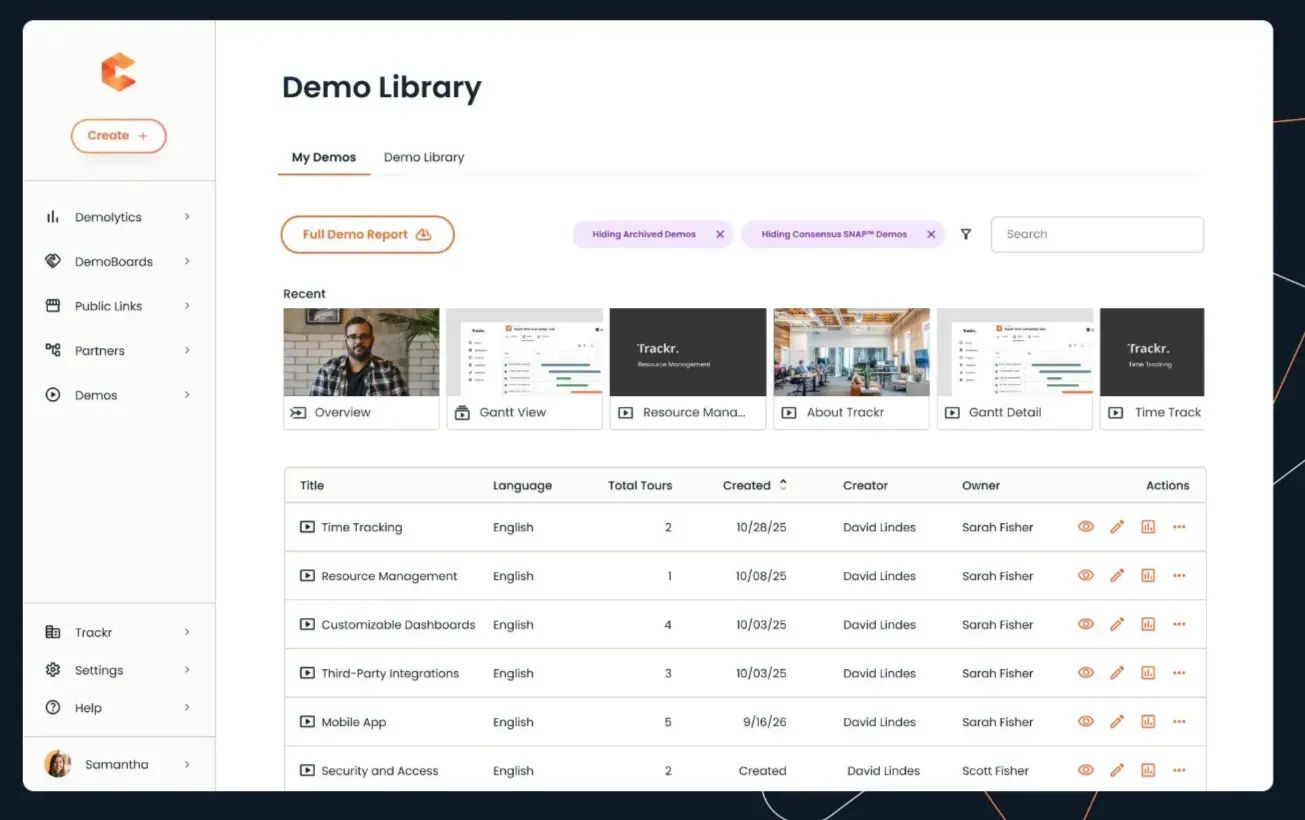Switch to the My Demos tab
Viewport: 1305px width, 820px height.
click(324, 157)
